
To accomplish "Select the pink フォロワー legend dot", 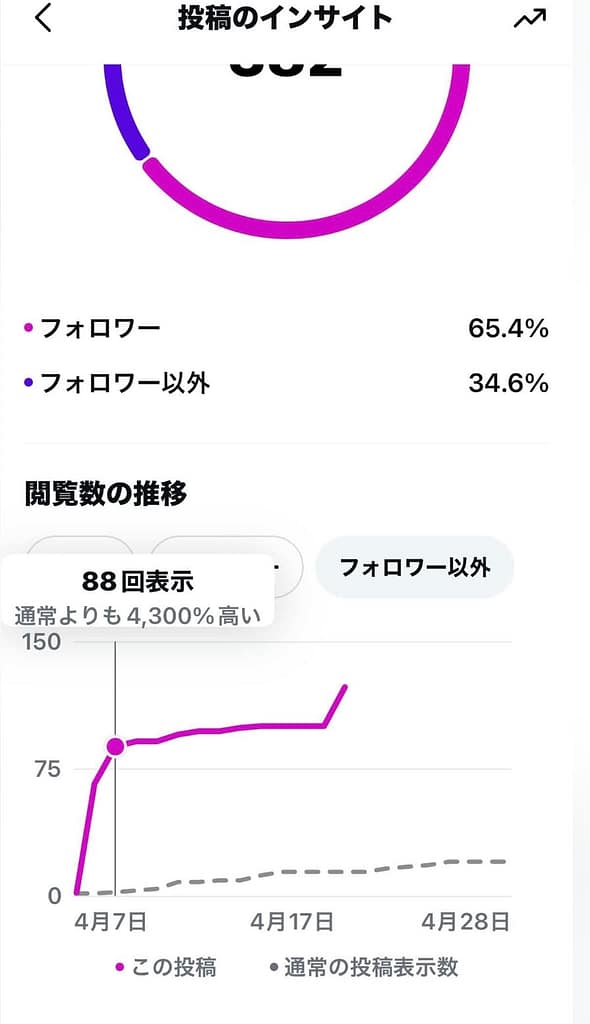I will coord(30,325).
